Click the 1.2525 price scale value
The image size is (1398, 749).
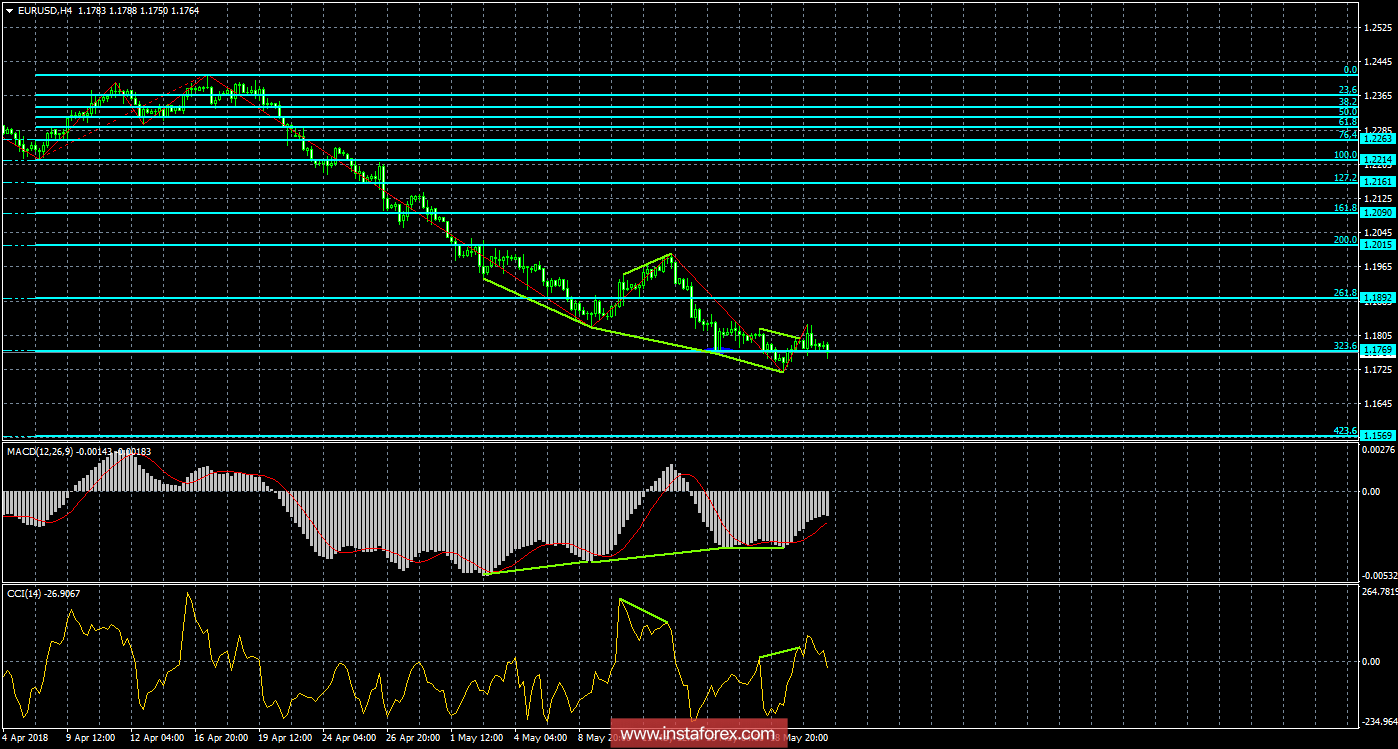[x=1379, y=28]
